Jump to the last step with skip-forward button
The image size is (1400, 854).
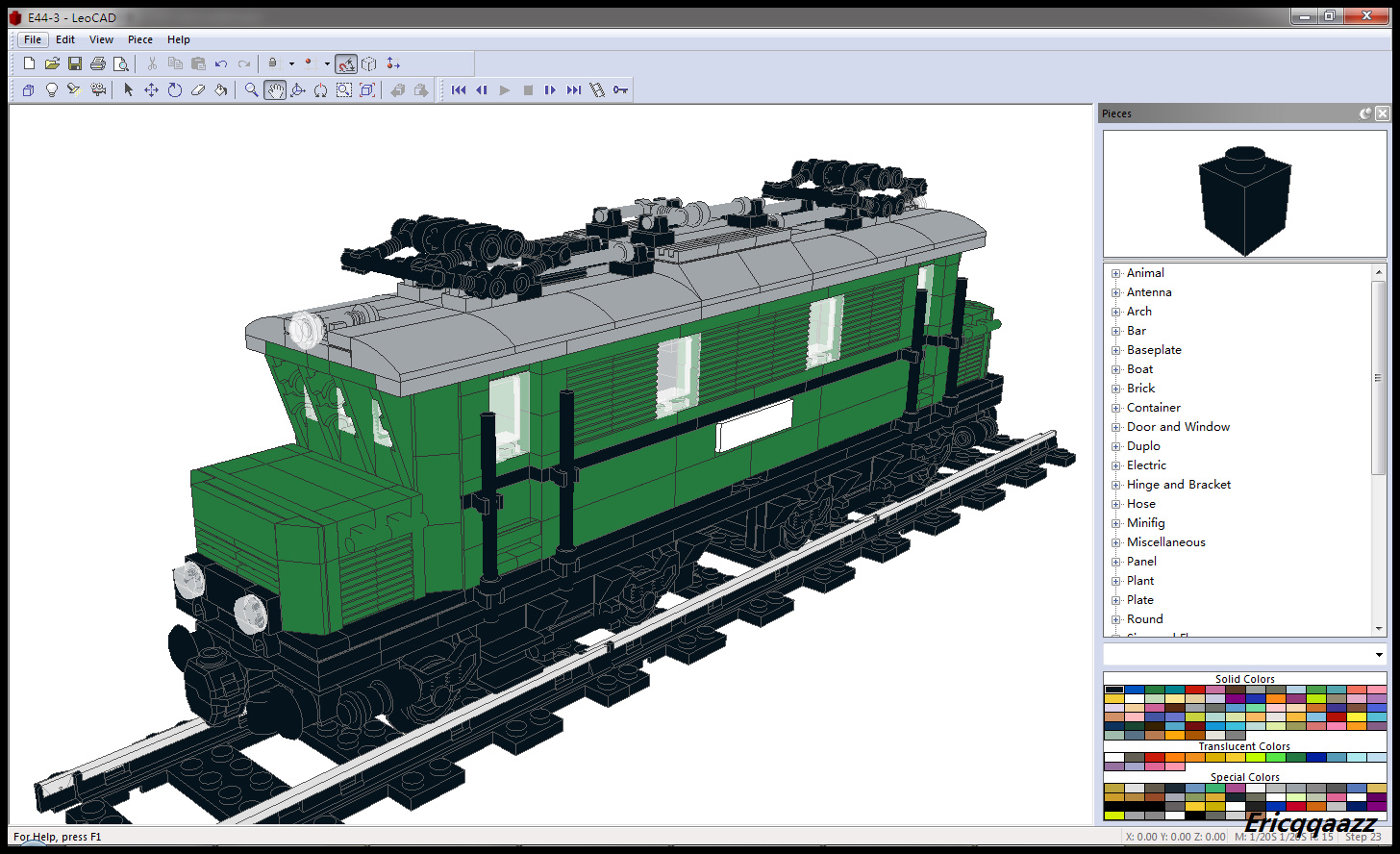[x=574, y=89]
